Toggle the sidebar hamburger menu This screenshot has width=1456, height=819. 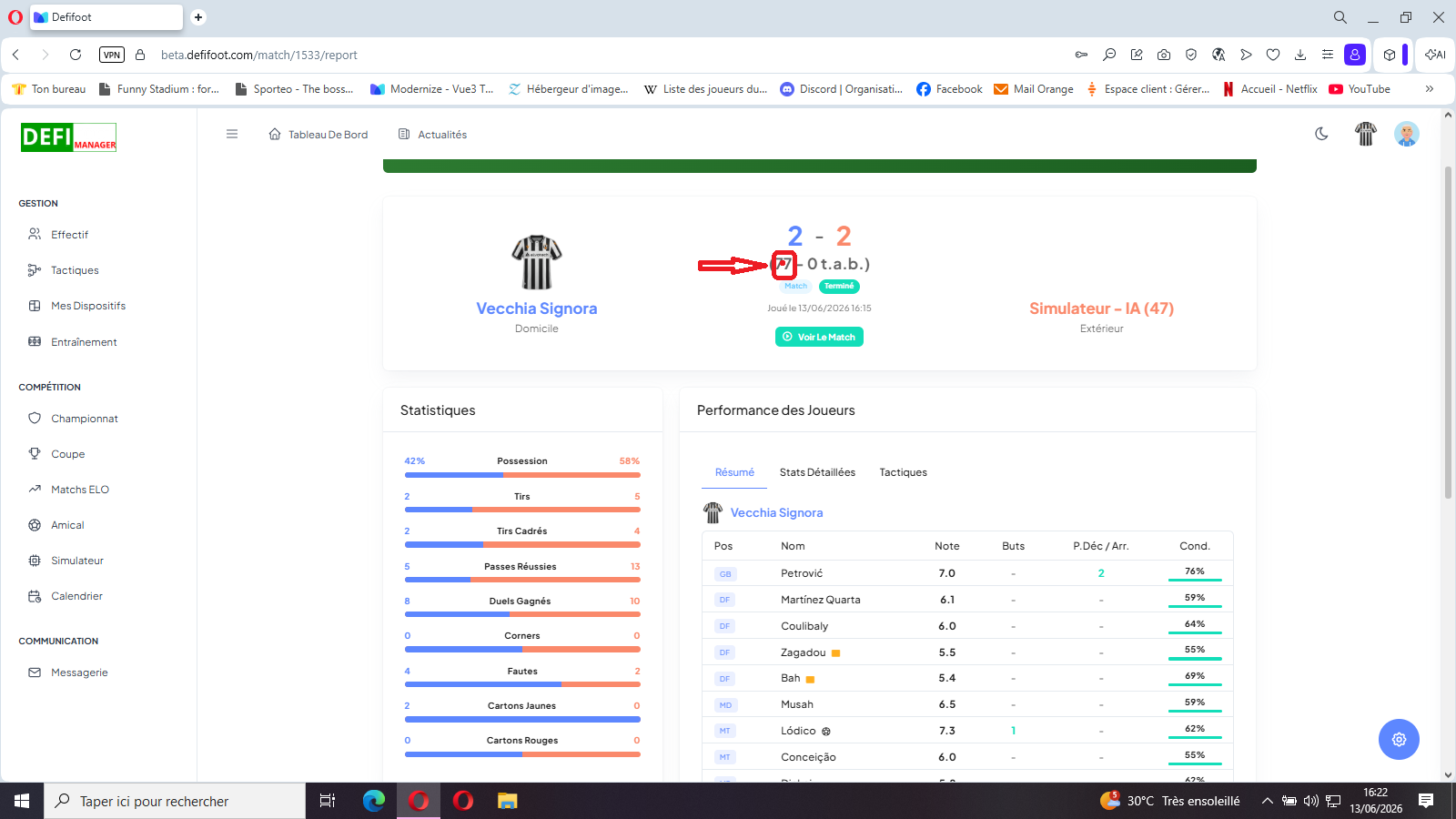[232, 134]
